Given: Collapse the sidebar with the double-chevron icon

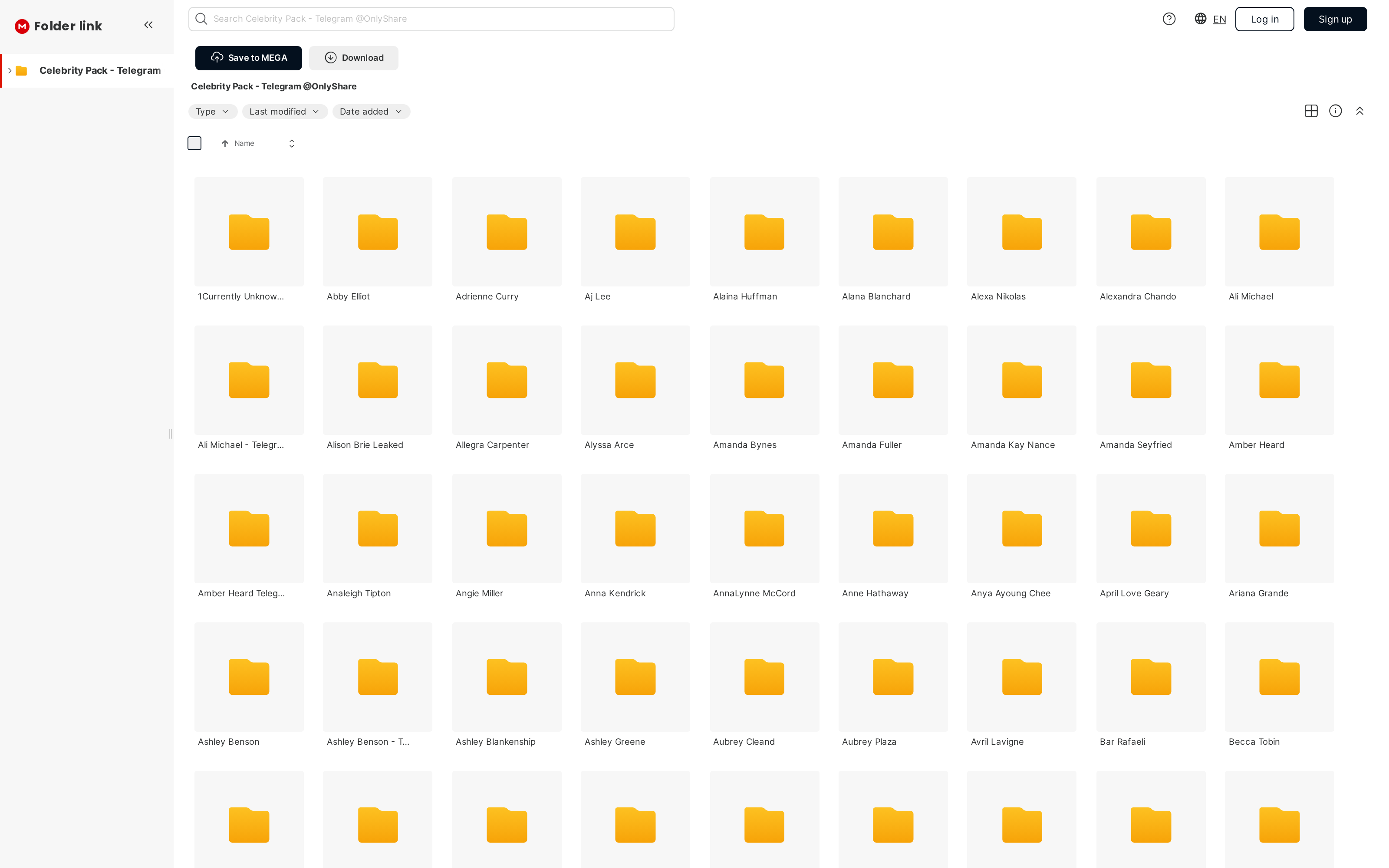Looking at the screenshot, I should pos(148,25).
